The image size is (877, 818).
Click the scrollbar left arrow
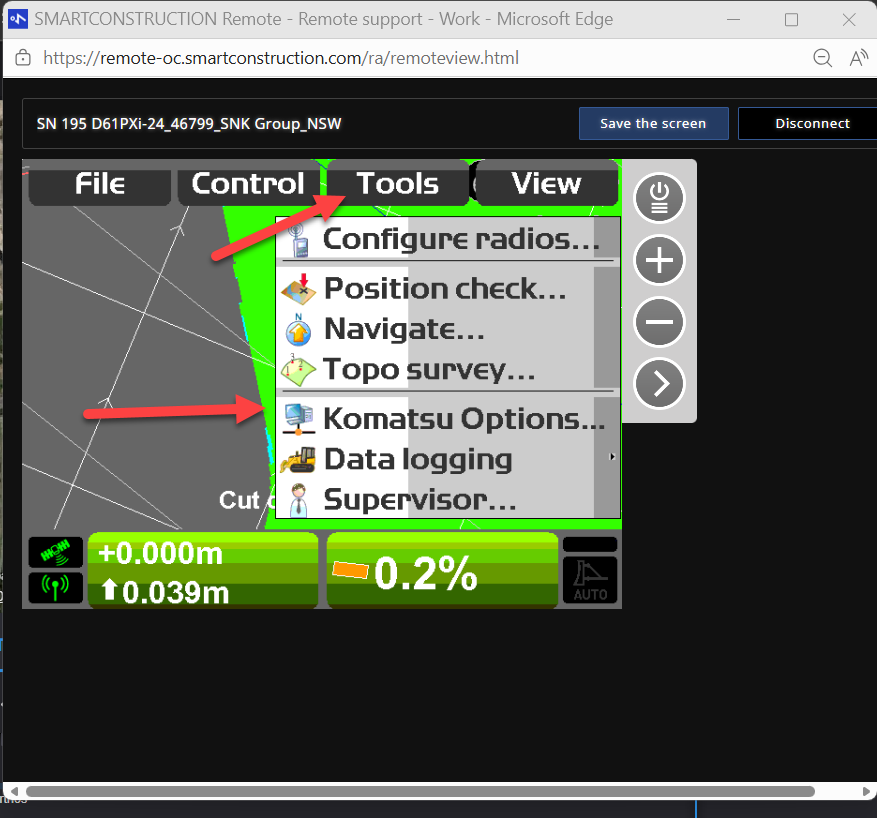click(x=14, y=791)
